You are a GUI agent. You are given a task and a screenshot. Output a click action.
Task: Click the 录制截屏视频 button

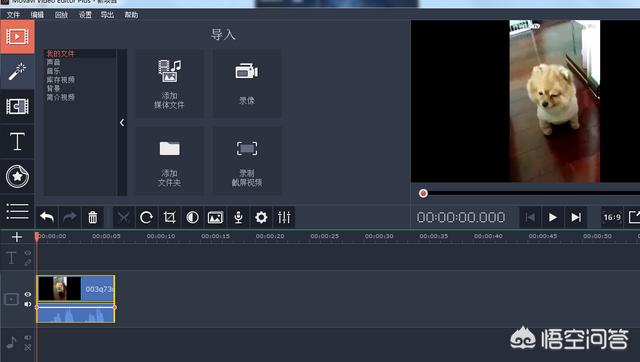click(x=247, y=161)
